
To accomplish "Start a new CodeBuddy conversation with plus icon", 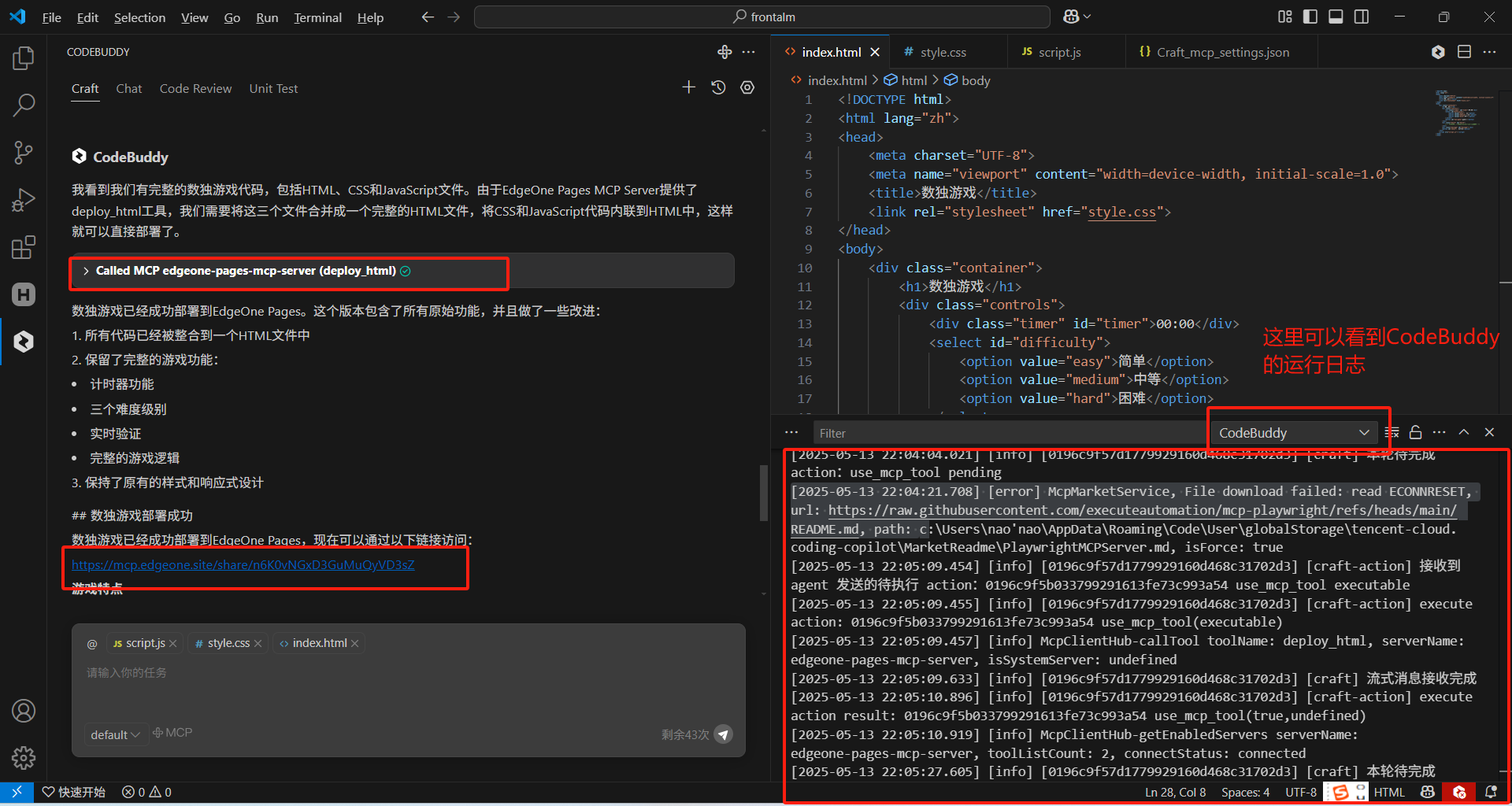I will pyautogui.click(x=688, y=87).
